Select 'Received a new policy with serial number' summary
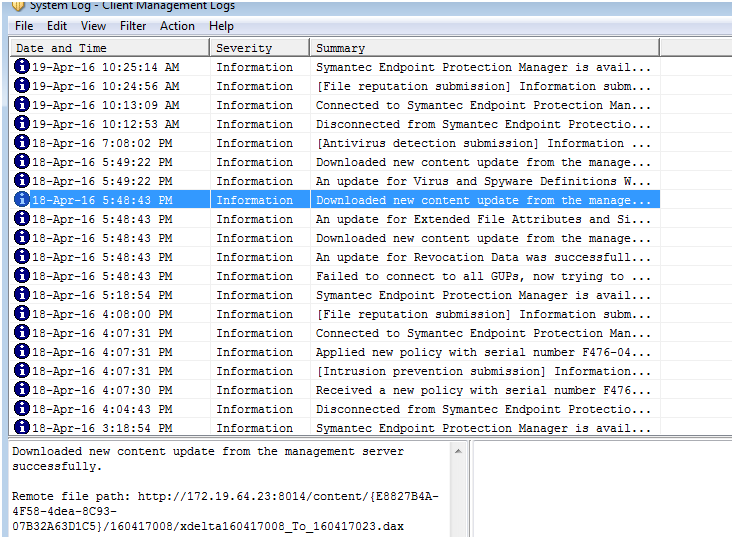Viewport: 734px width, 539px height. 483,390
